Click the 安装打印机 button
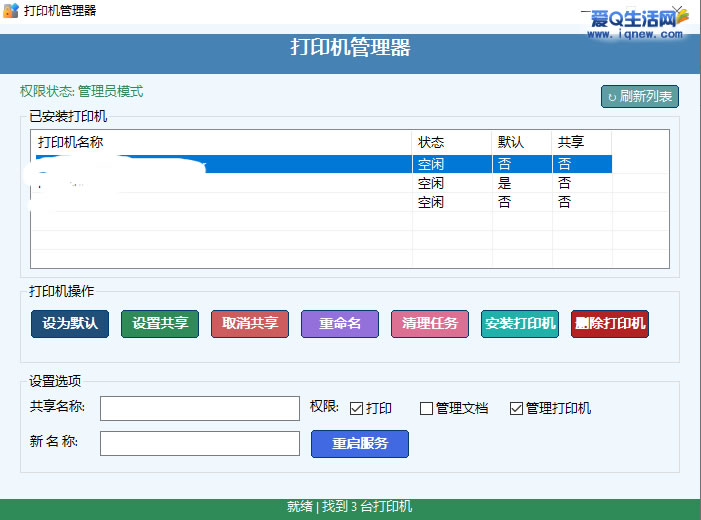 pyautogui.click(x=520, y=324)
